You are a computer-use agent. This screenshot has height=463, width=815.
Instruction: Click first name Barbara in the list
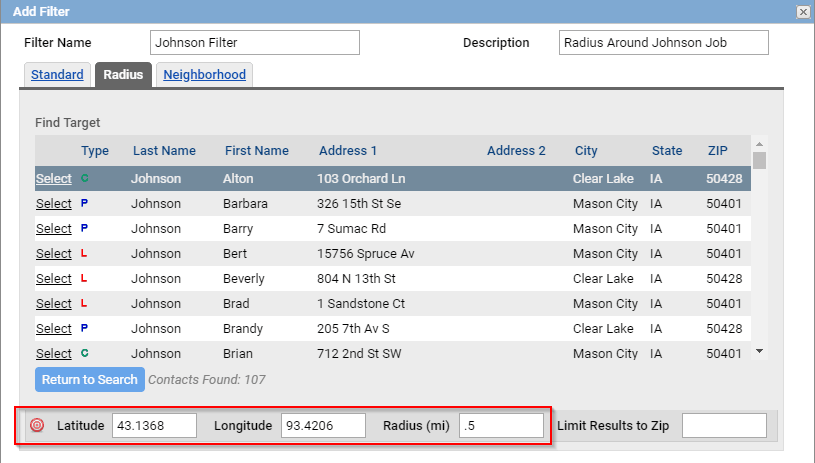point(245,203)
